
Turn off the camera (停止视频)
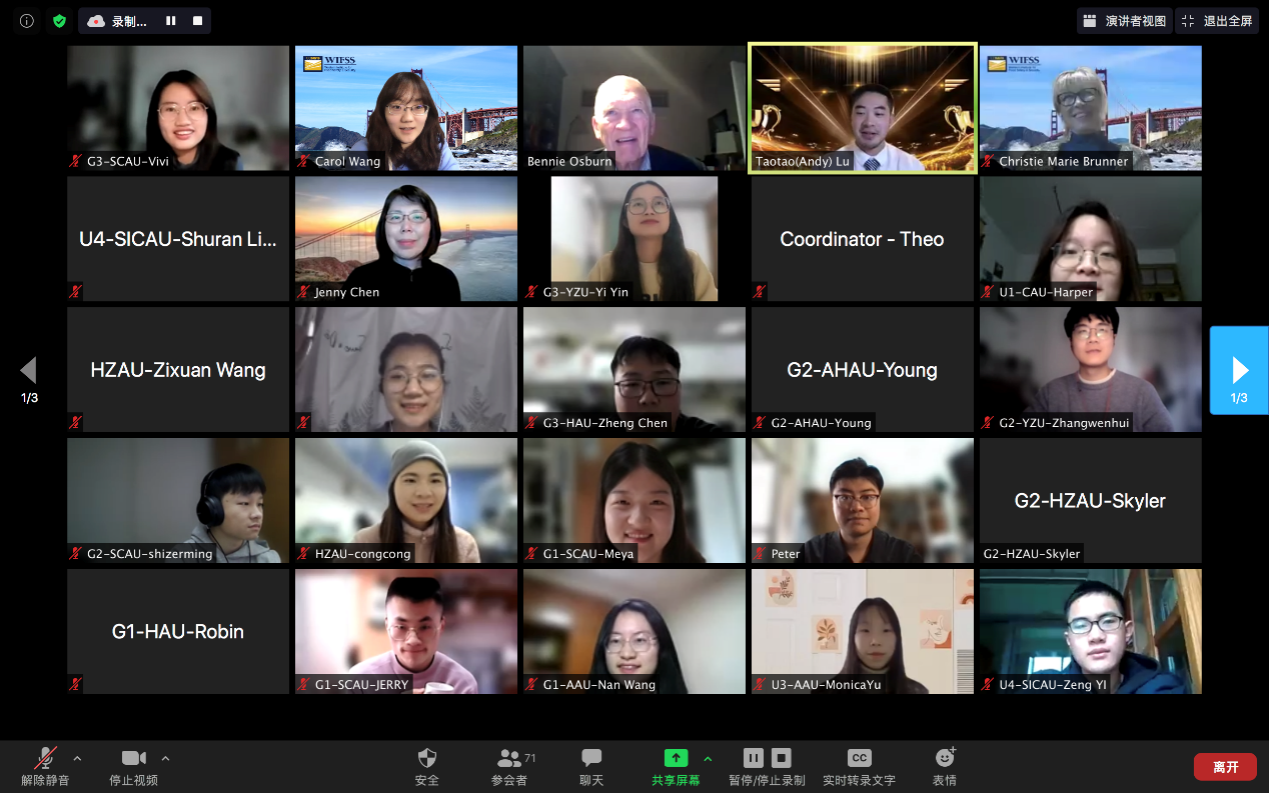pos(133,765)
